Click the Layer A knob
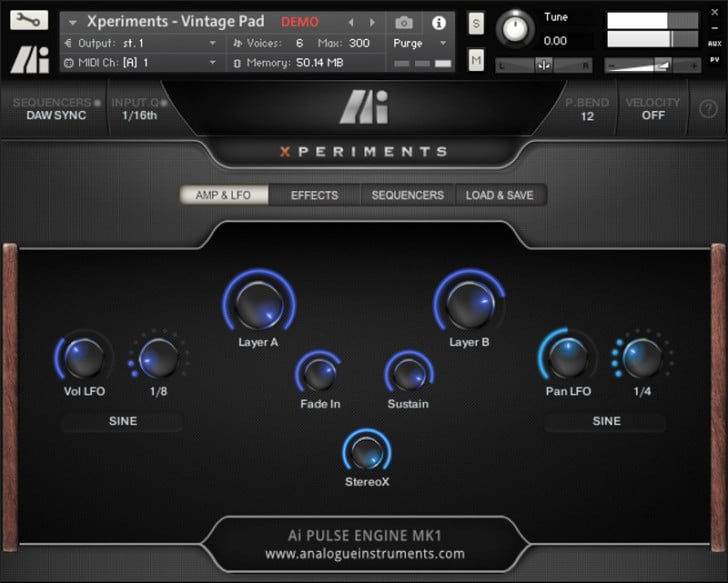Screen dimensions: 728x583 pyautogui.click(x=259, y=303)
